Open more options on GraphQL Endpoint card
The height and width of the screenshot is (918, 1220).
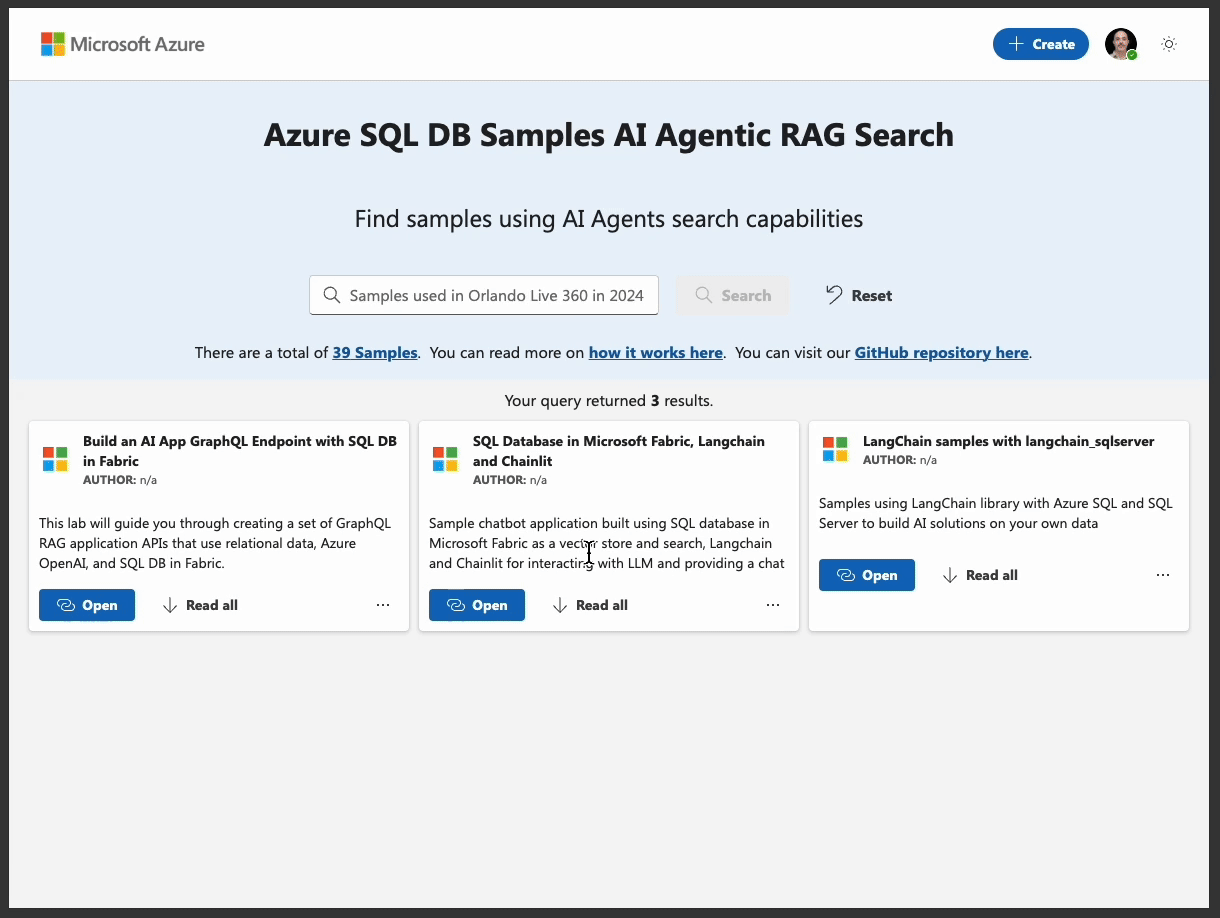pyautogui.click(x=383, y=605)
